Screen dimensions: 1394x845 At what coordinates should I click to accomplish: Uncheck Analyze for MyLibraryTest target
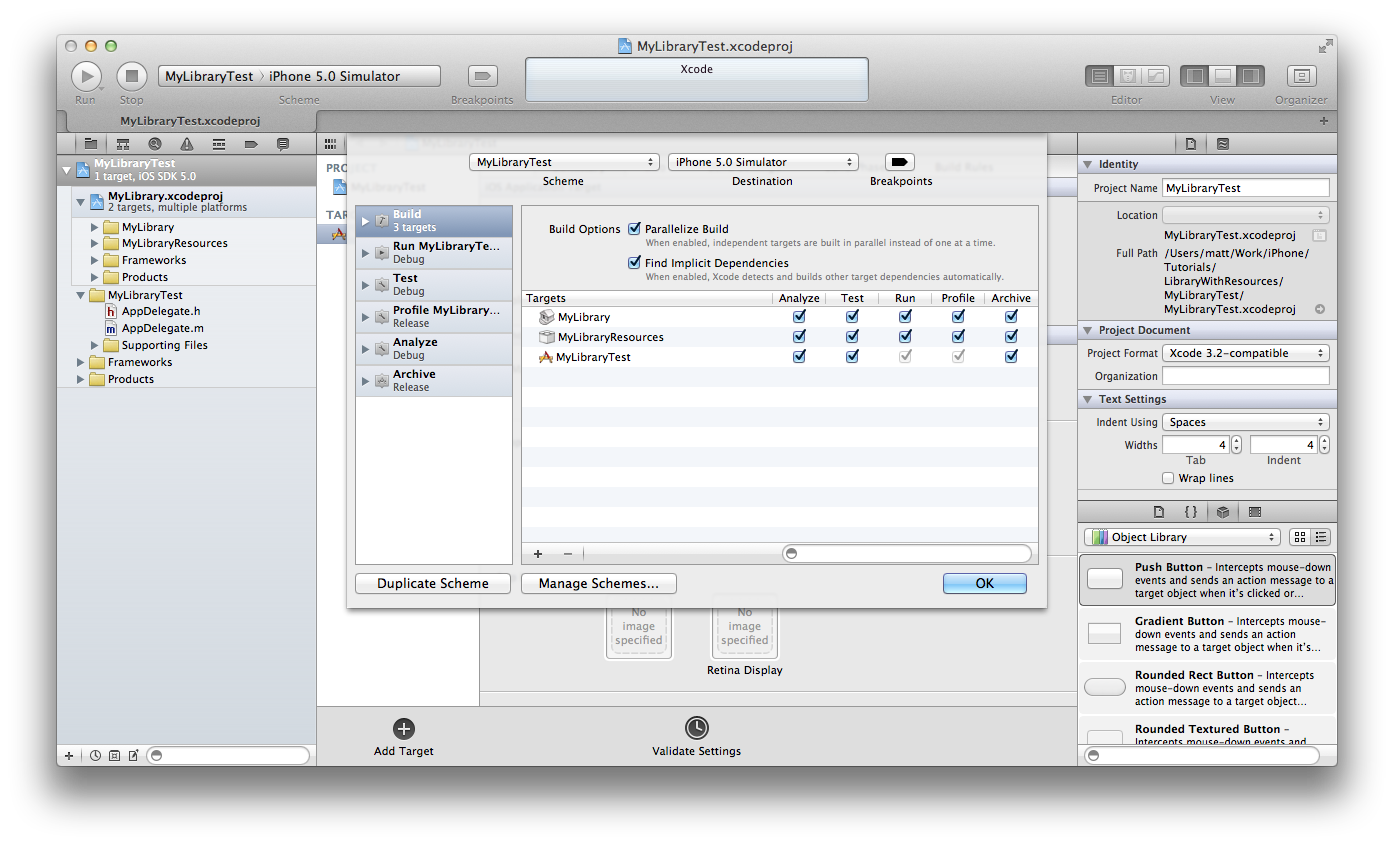799,356
